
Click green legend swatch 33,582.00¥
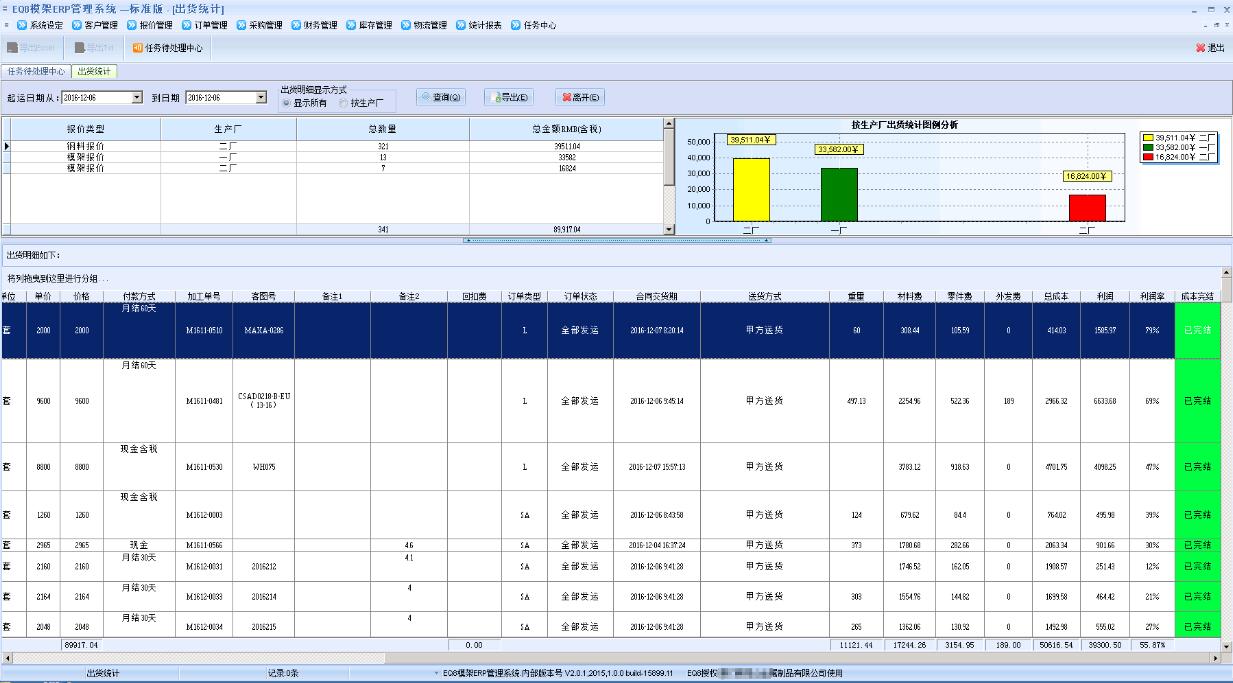[1147, 147]
